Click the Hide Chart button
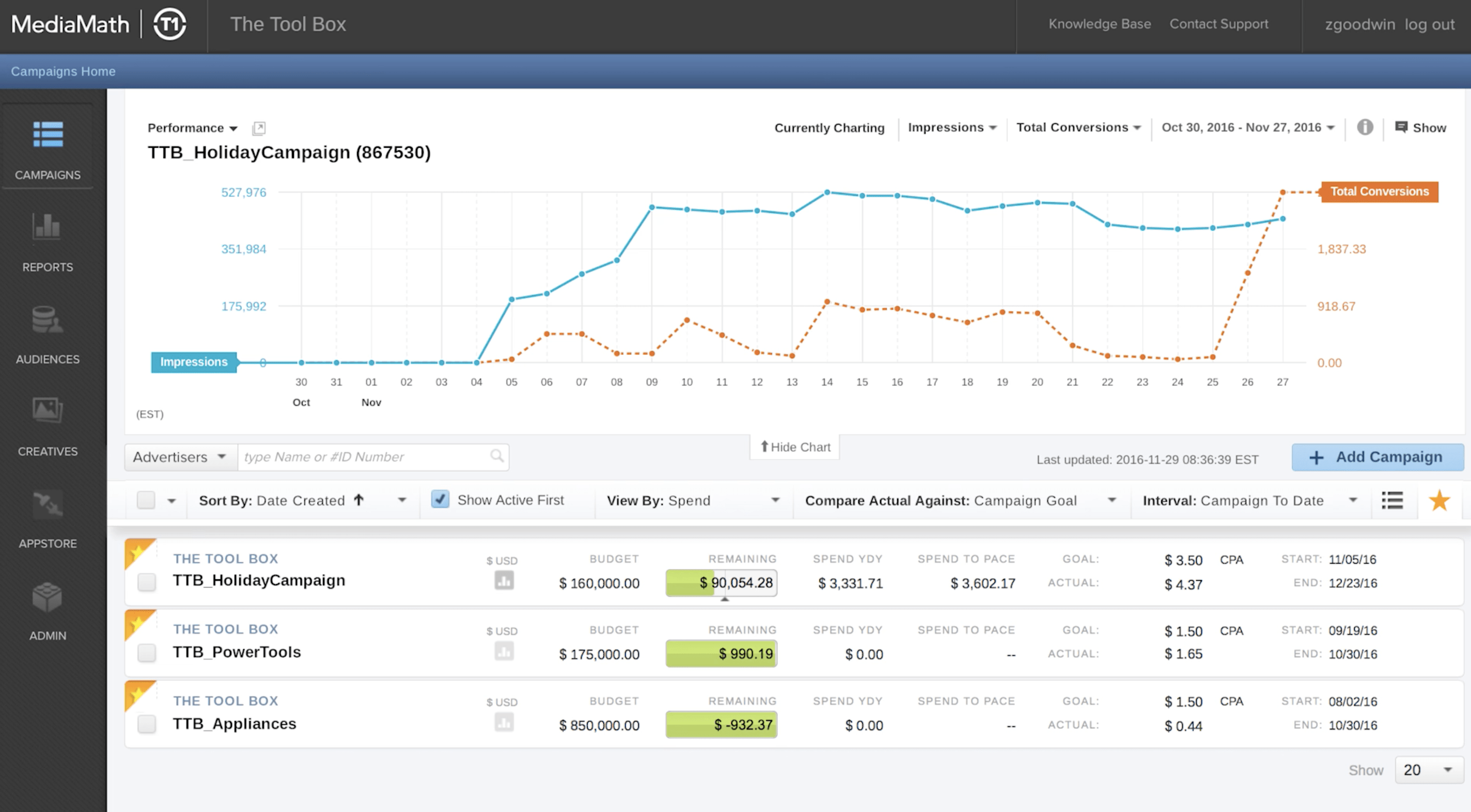The width and height of the screenshot is (1471, 812). pos(794,447)
